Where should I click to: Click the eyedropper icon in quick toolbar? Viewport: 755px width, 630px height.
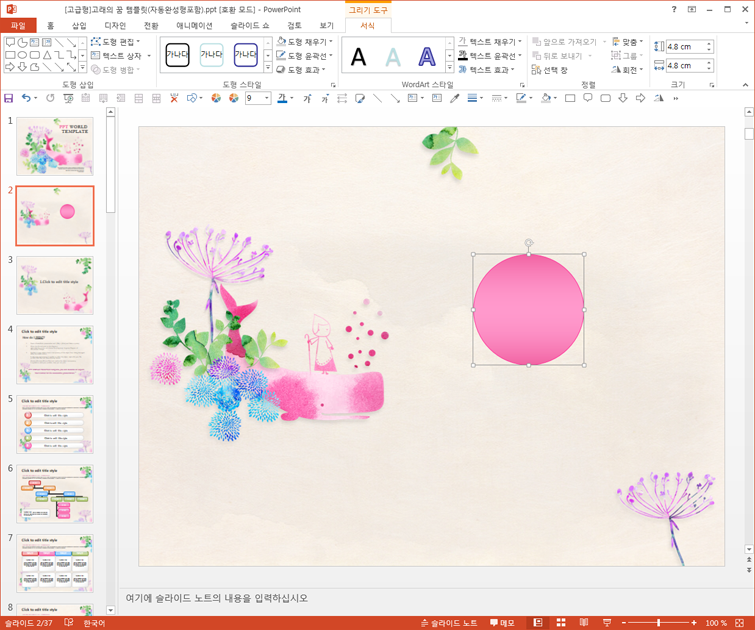[454, 98]
